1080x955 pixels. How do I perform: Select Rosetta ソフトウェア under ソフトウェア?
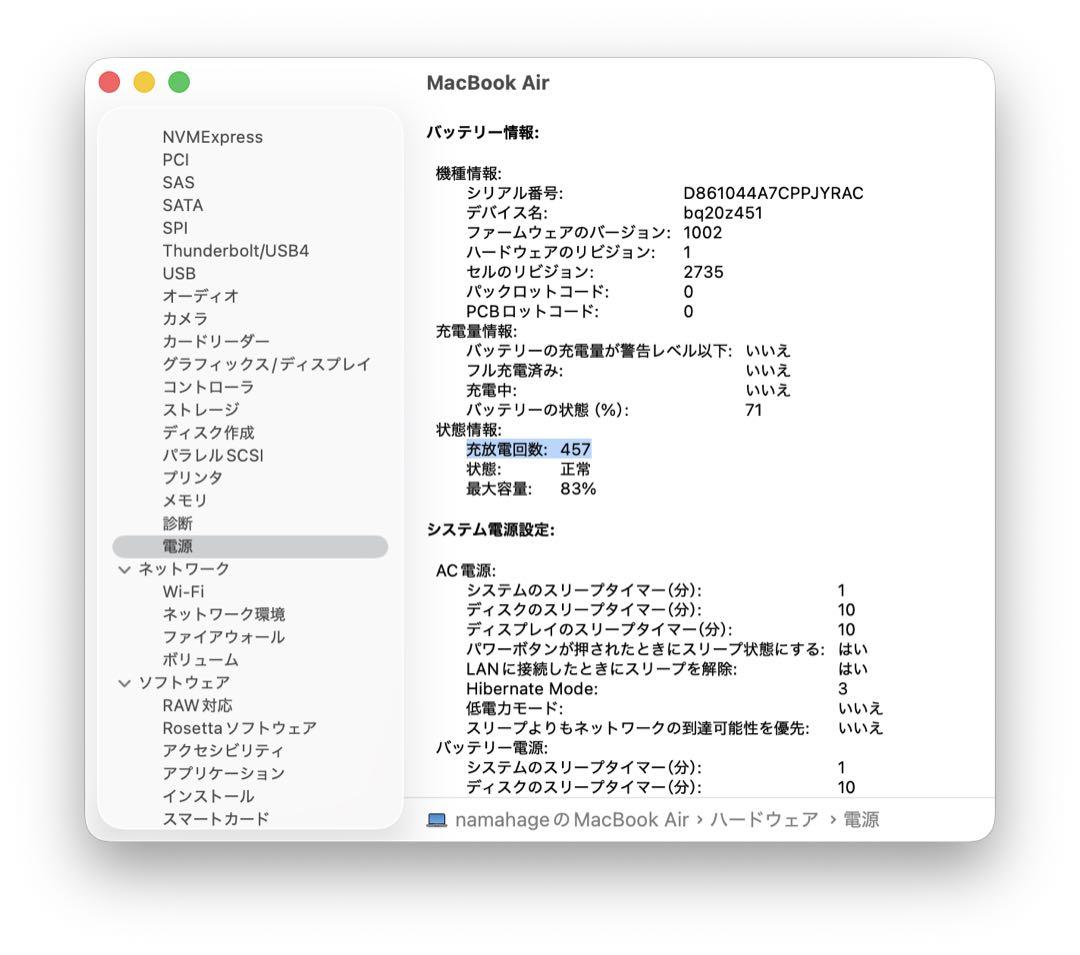tap(237, 728)
